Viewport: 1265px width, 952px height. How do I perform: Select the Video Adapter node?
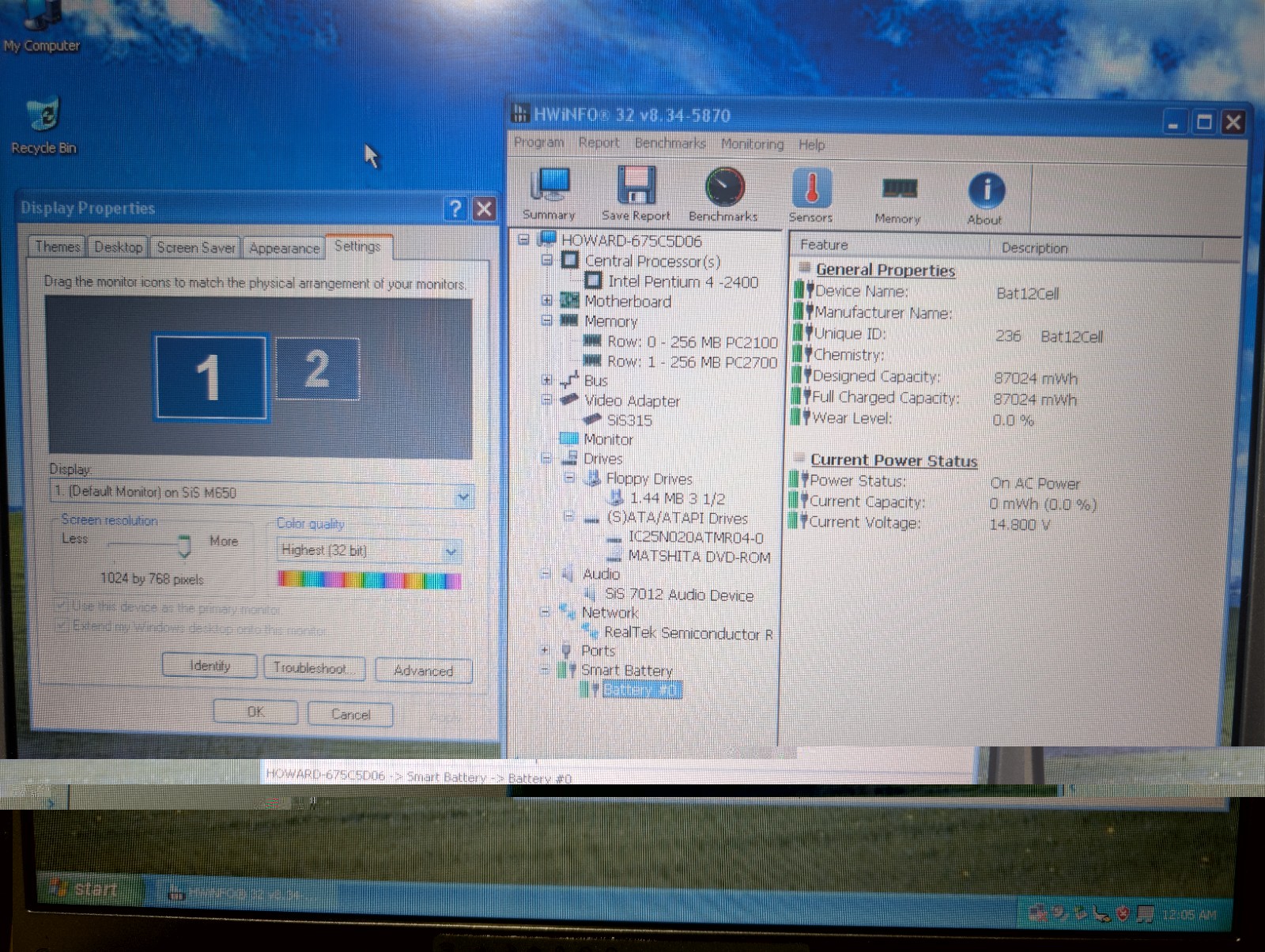point(632,401)
